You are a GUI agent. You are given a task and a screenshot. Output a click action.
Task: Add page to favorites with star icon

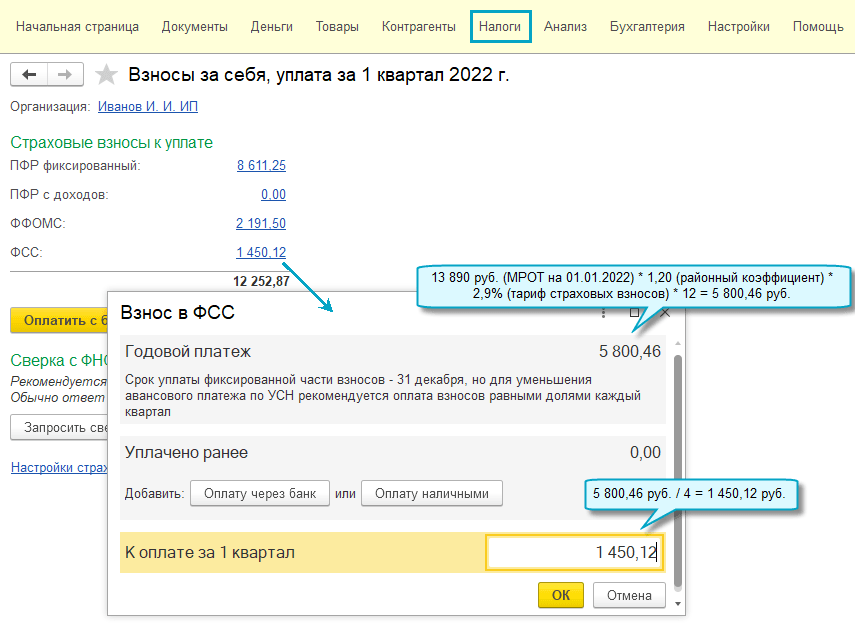point(106,75)
